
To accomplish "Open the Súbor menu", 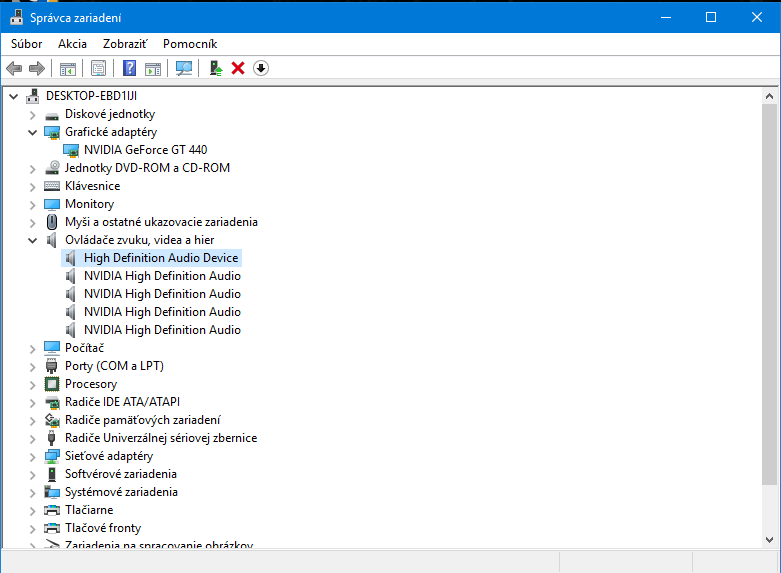I will [27, 44].
